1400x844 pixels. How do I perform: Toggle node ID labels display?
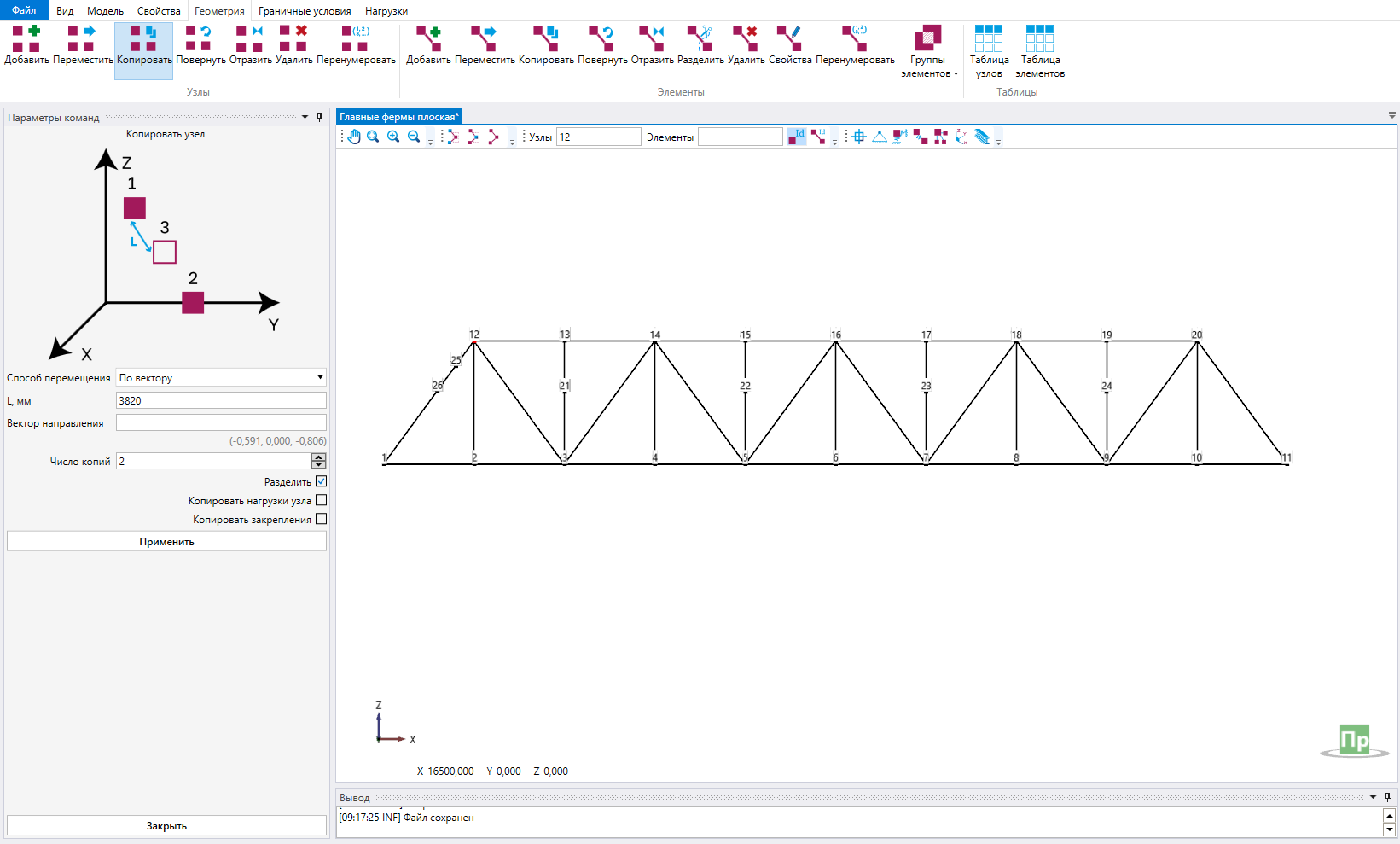tap(796, 137)
